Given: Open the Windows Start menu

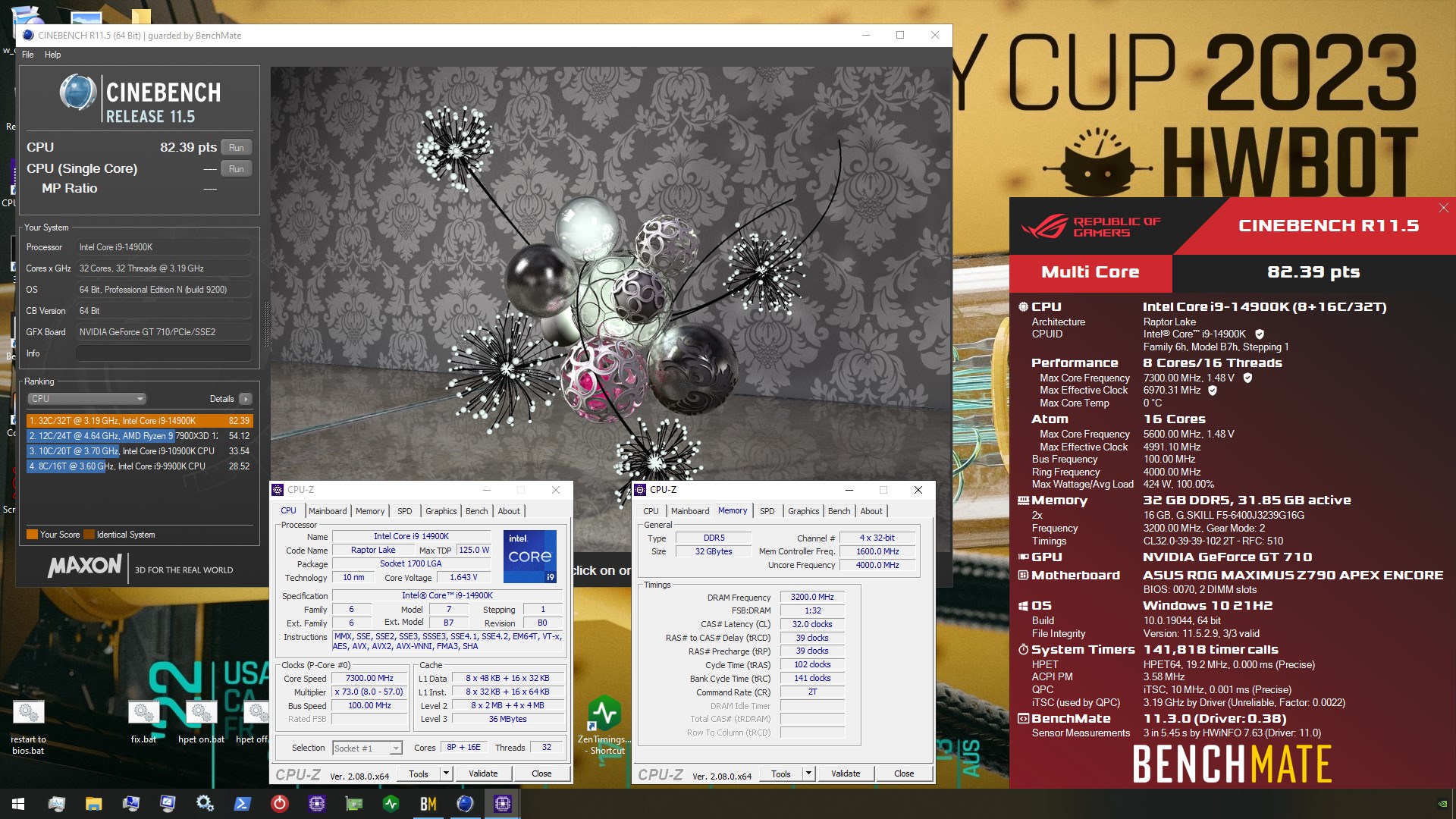Looking at the screenshot, I should [x=18, y=804].
